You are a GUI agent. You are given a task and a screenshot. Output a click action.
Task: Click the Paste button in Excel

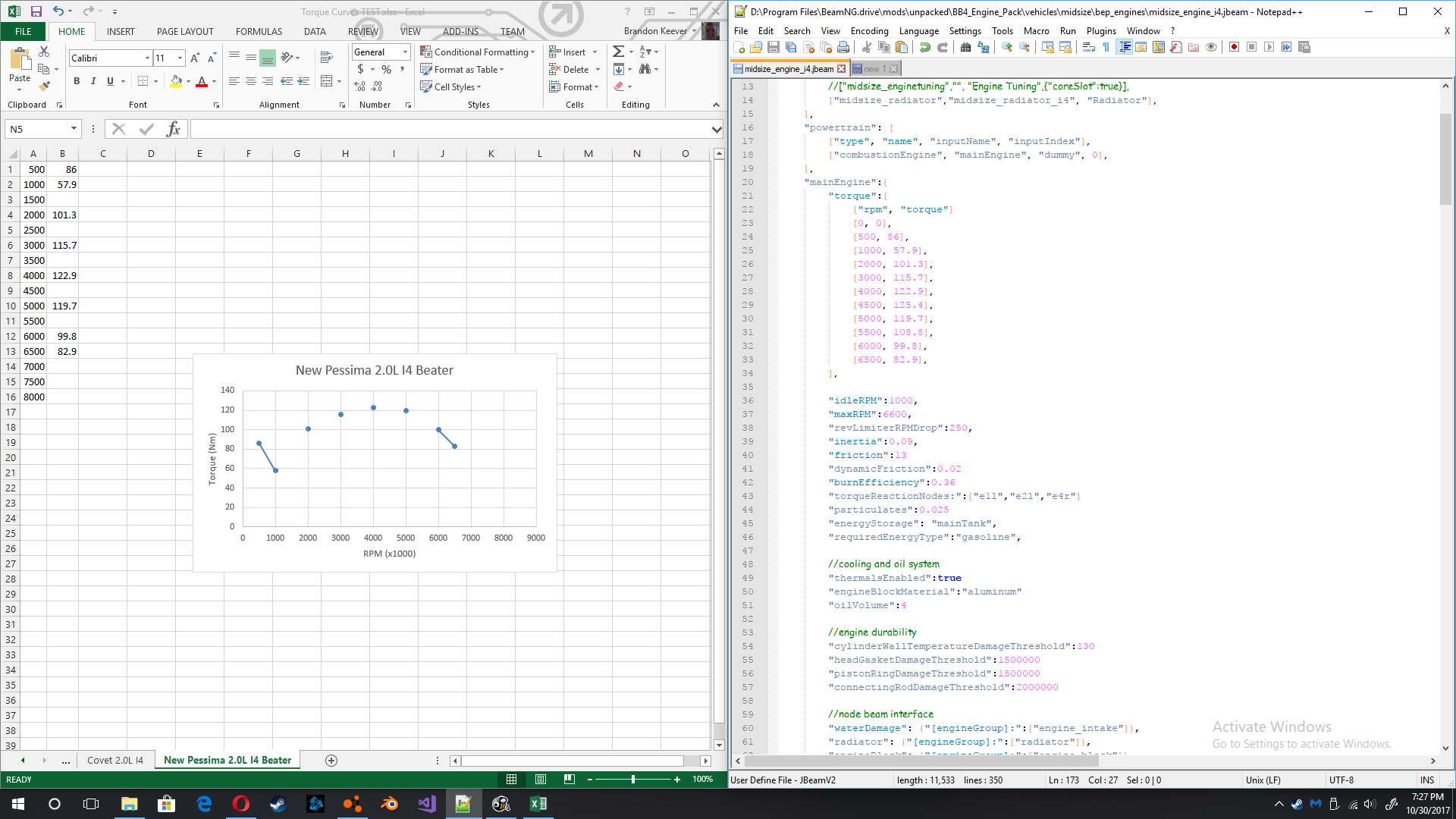point(20,68)
